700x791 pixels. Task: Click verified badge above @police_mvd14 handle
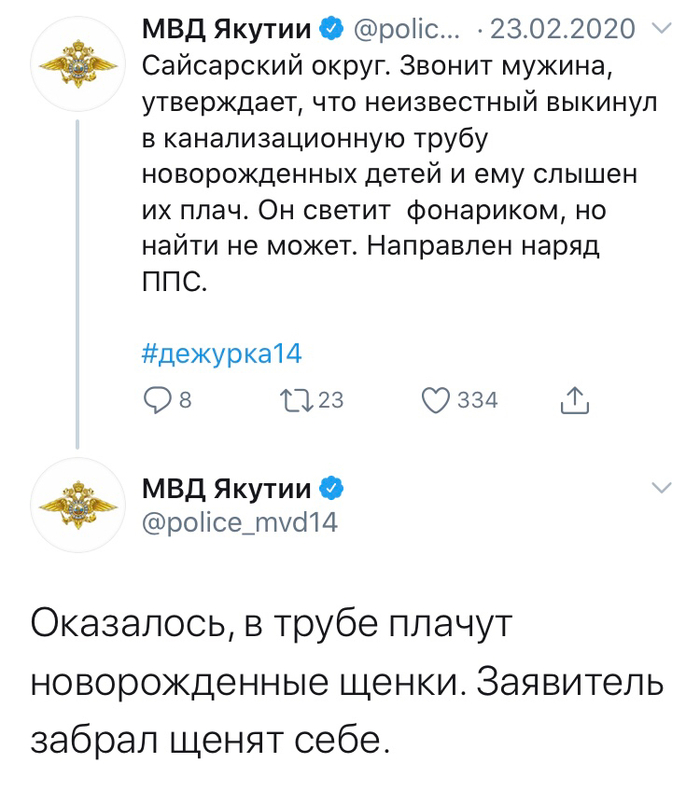331,489
